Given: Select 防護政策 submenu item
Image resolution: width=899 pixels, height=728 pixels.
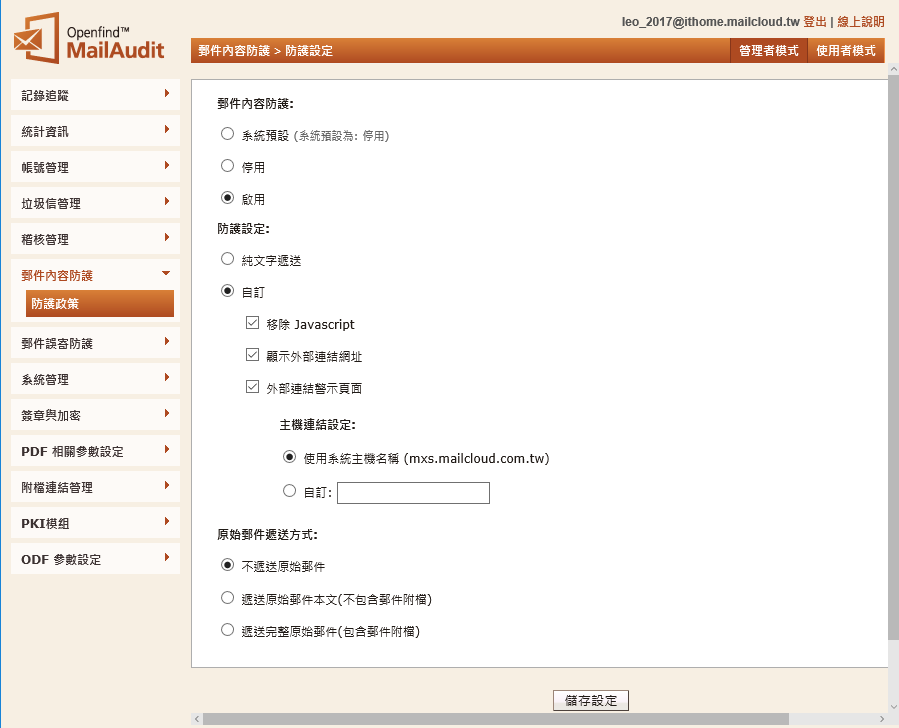Looking at the screenshot, I should [99, 304].
